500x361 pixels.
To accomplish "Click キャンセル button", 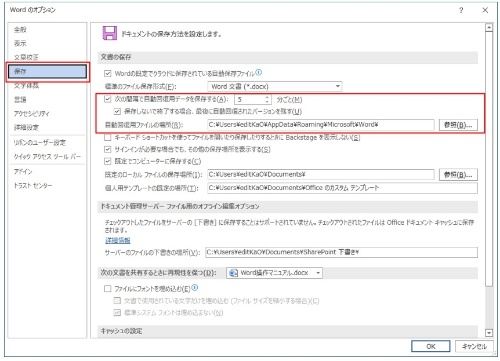I will click(474, 346).
